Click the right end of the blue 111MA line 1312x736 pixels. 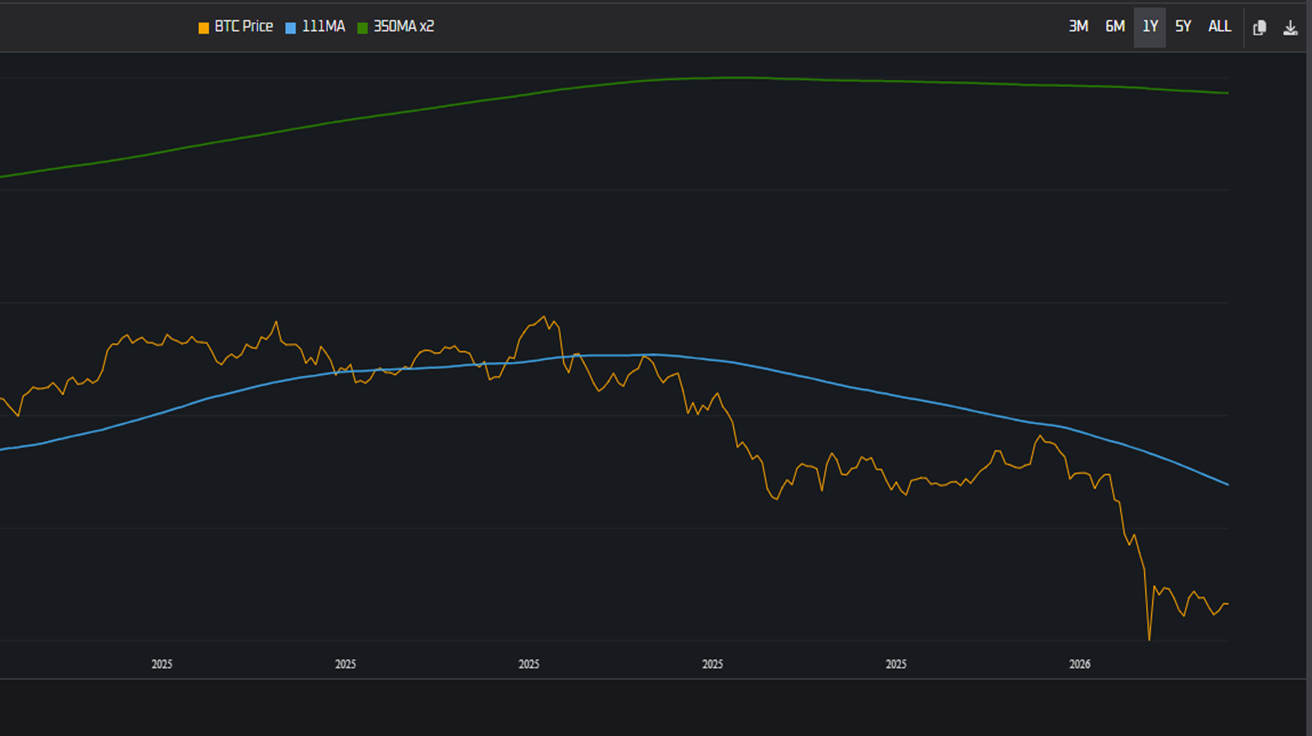1227,484
